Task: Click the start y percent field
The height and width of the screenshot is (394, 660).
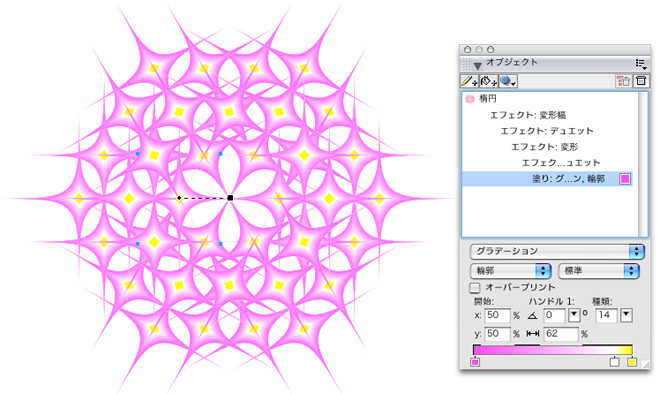Action: tap(497, 334)
